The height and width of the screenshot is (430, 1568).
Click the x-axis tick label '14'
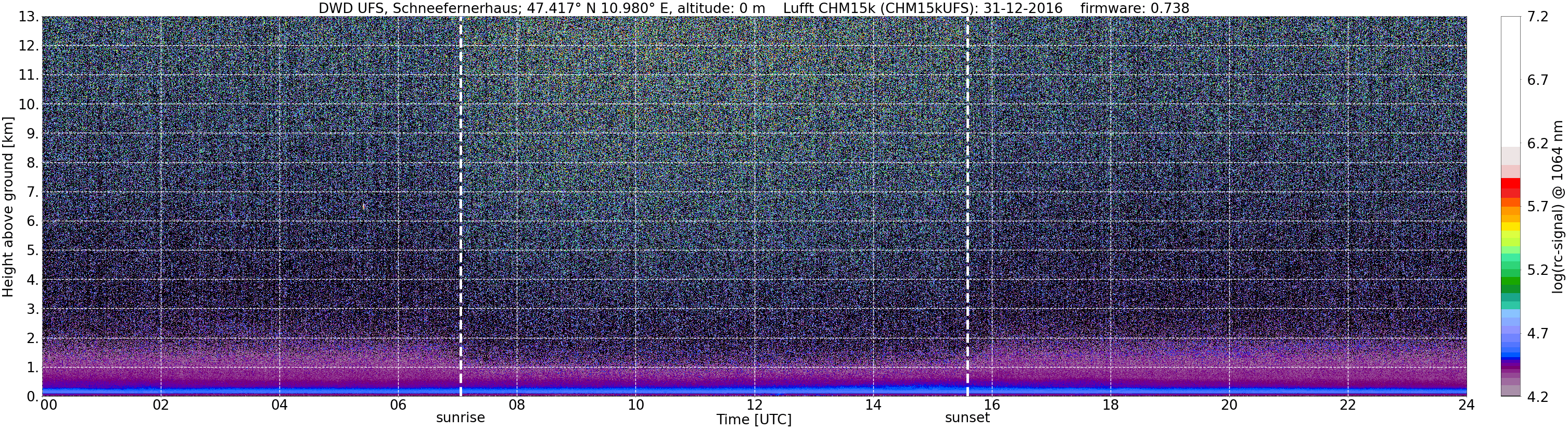tap(873, 406)
